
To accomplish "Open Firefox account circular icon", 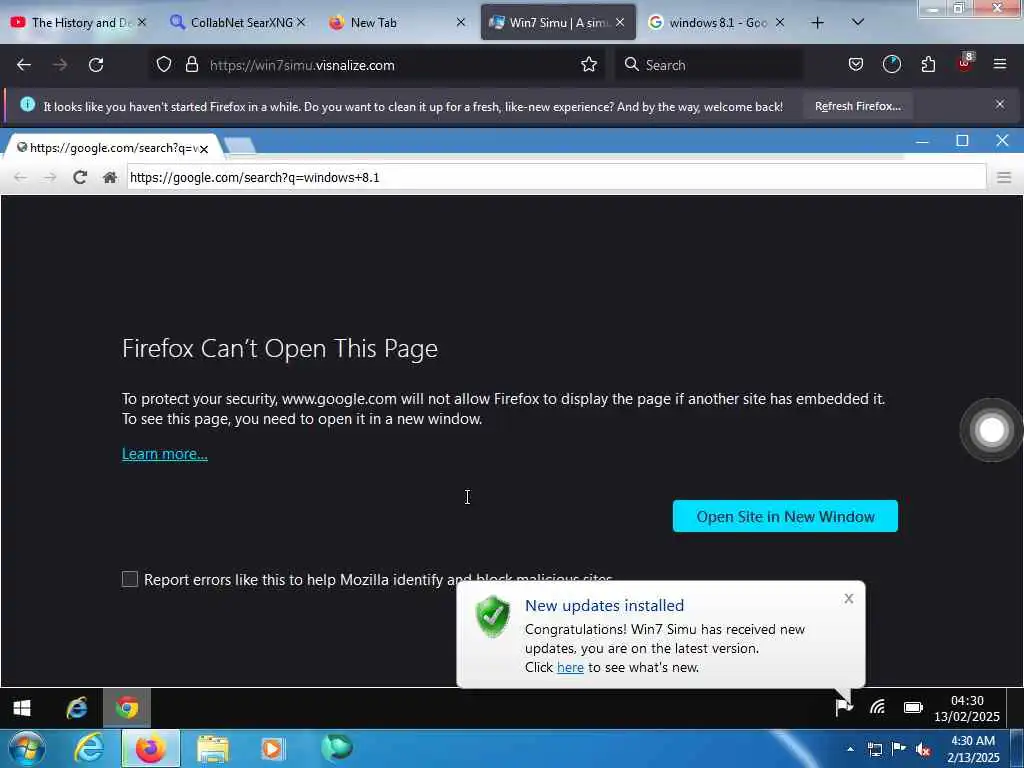I will pyautogui.click(x=891, y=65).
